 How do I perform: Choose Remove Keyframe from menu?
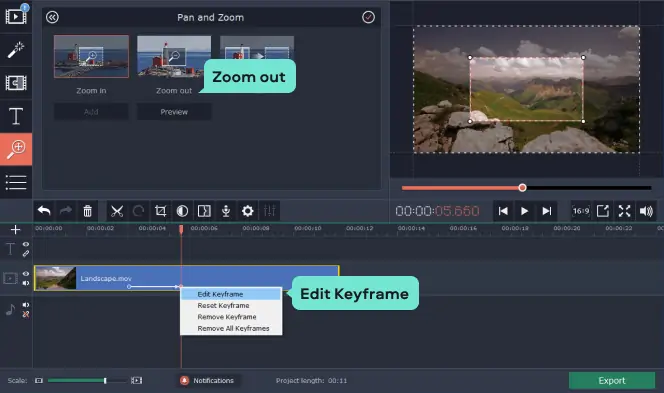pyautogui.click(x=231, y=317)
